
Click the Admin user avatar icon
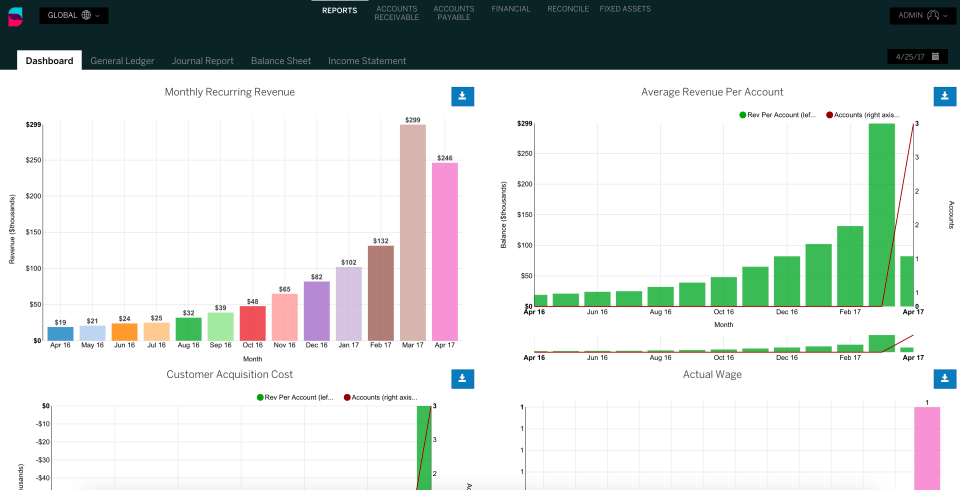click(x=932, y=15)
